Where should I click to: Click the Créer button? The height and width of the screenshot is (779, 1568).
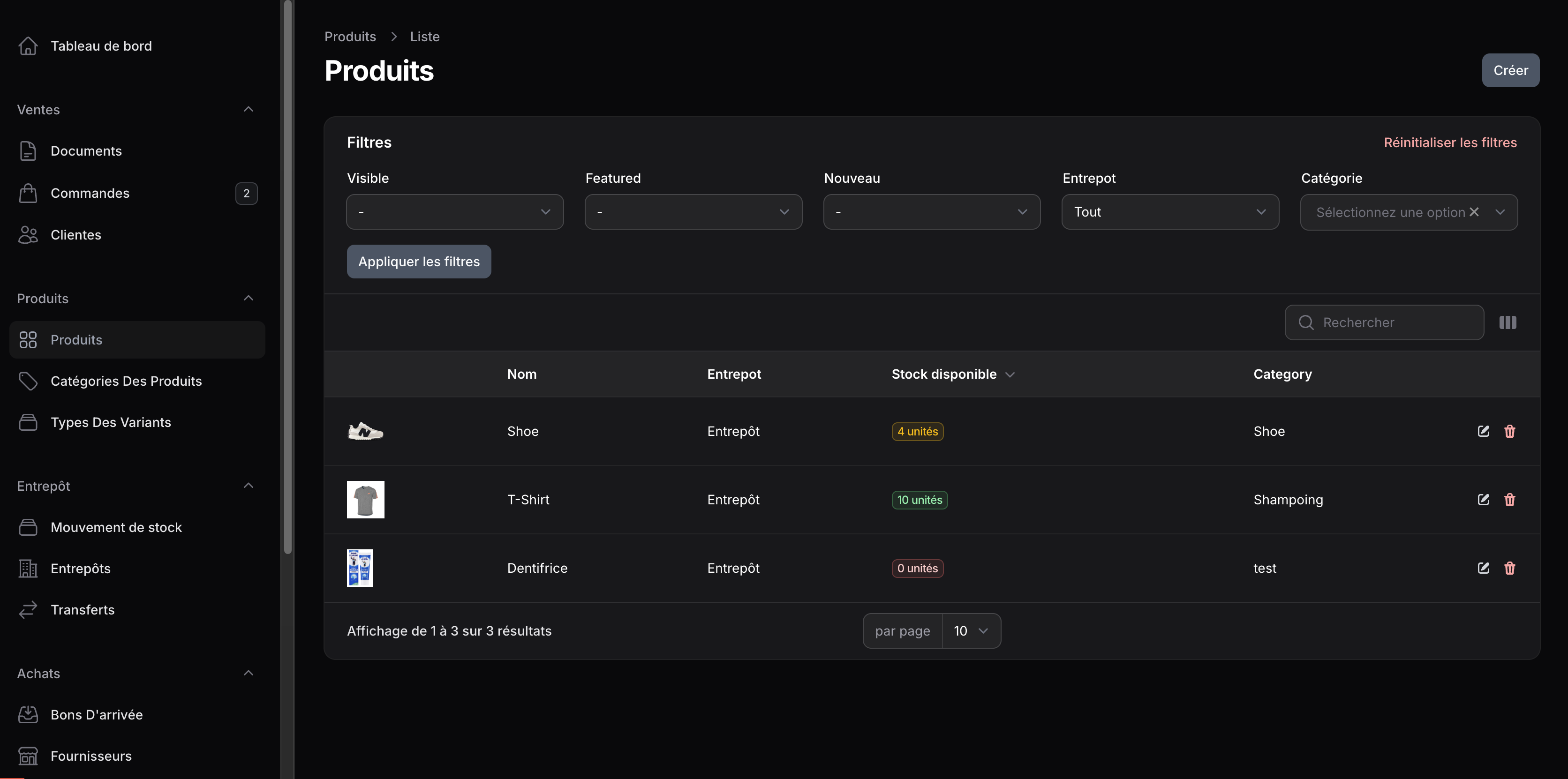(x=1510, y=71)
